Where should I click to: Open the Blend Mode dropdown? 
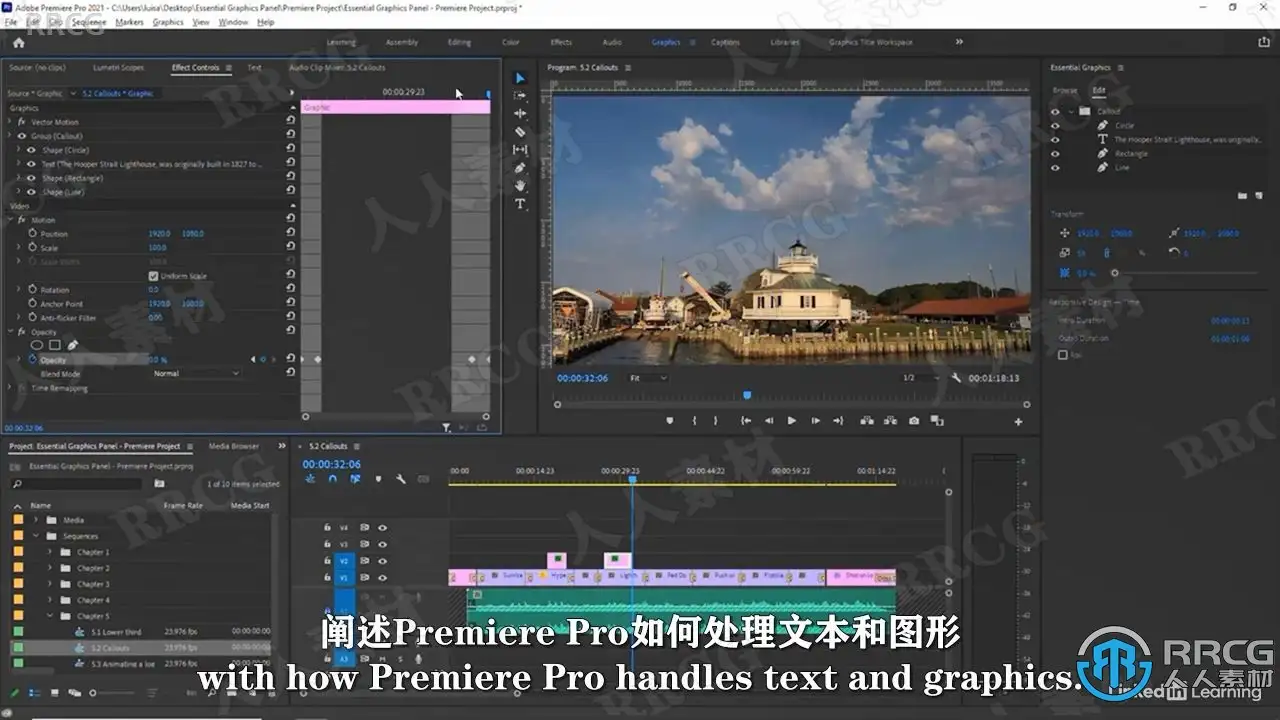(196, 374)
